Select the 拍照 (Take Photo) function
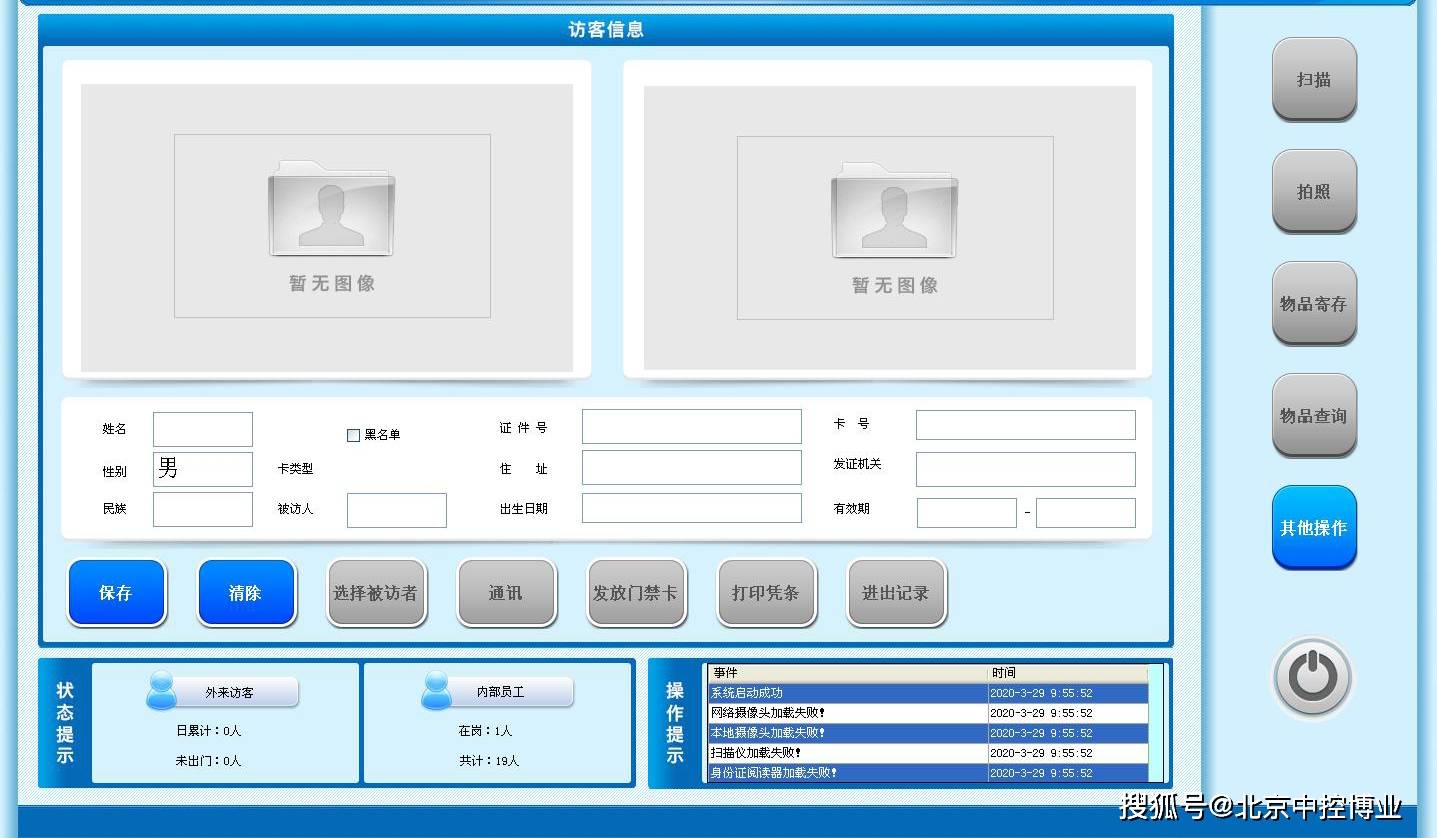1437x838 pixels. [1313, 191]
